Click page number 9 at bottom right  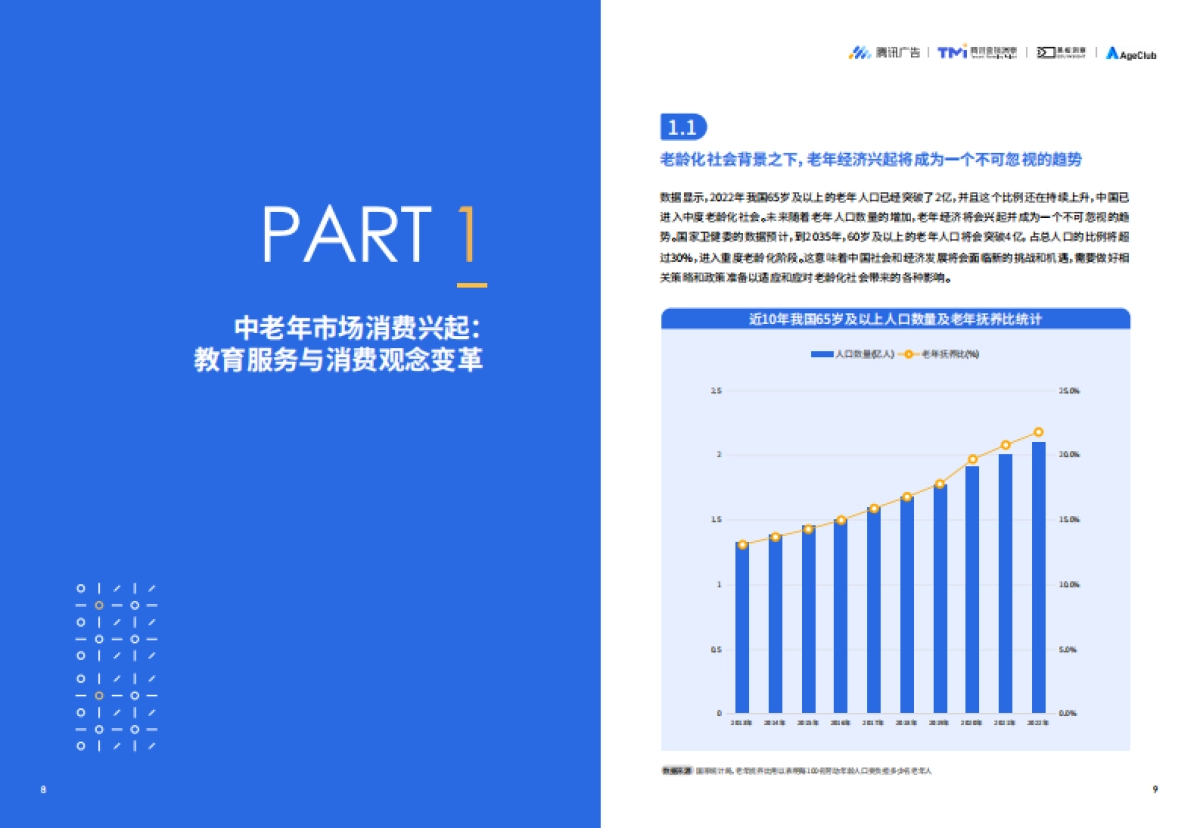(x=1156, y=789)
